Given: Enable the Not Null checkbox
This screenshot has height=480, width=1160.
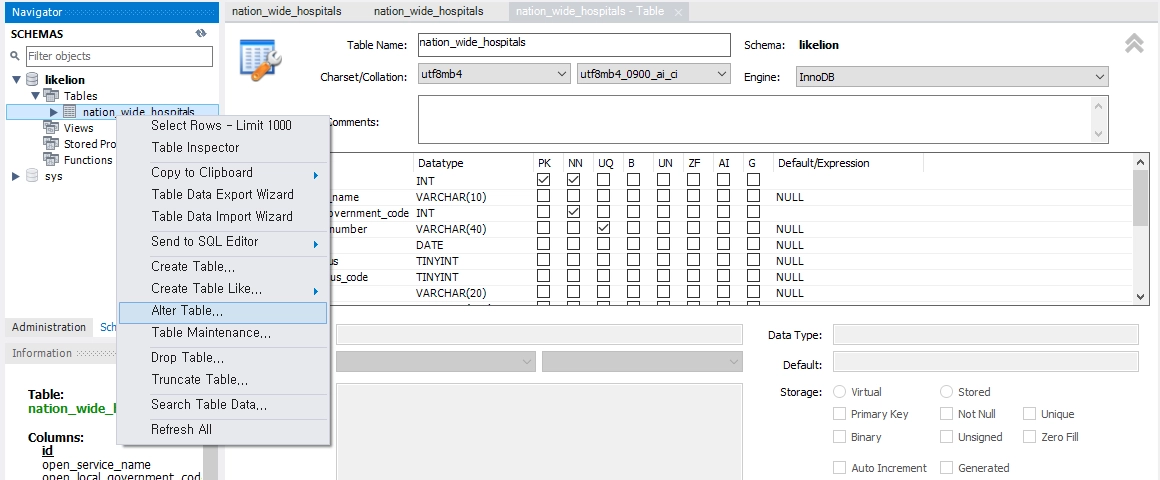Looking at the screenshot, I should point(946,414).
